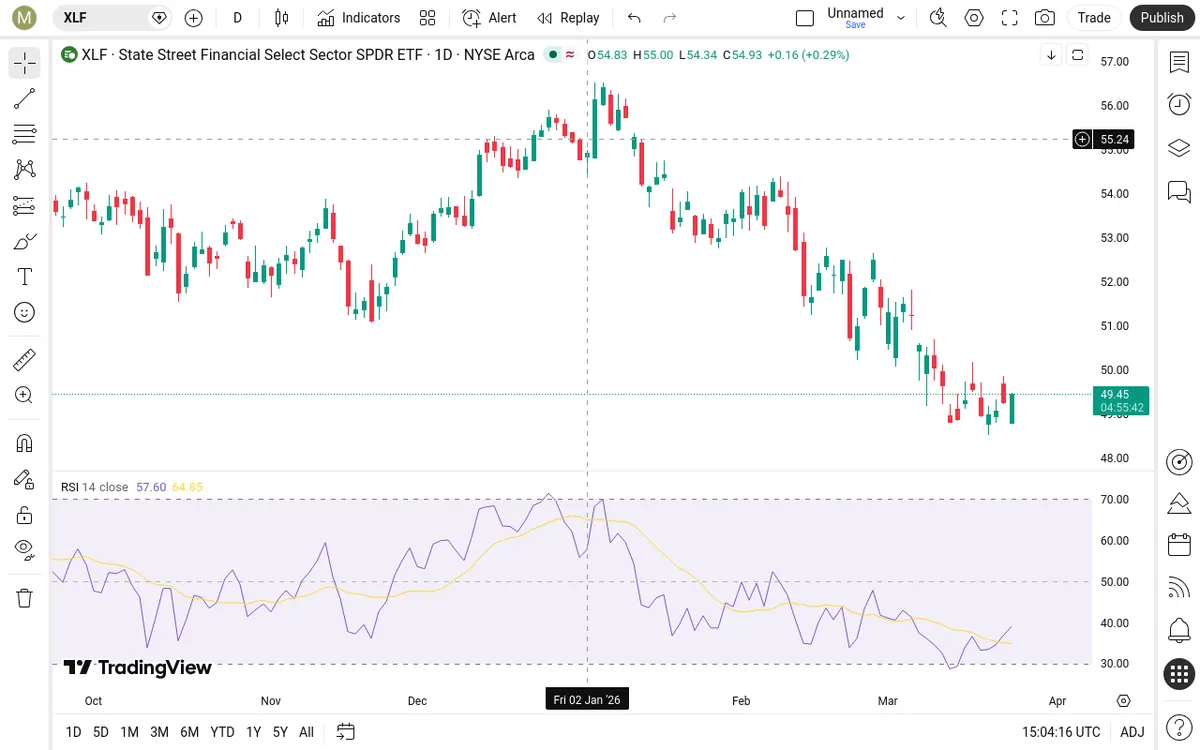Toggle the layout square icon beside Unnamed
Viewport: 1200px width, 750px height.
click(x=805, y=18)
